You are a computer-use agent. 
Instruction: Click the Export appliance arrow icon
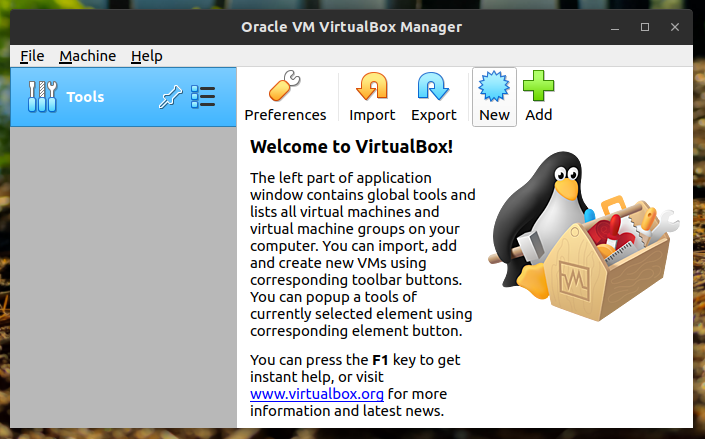[x=433, y=85]
